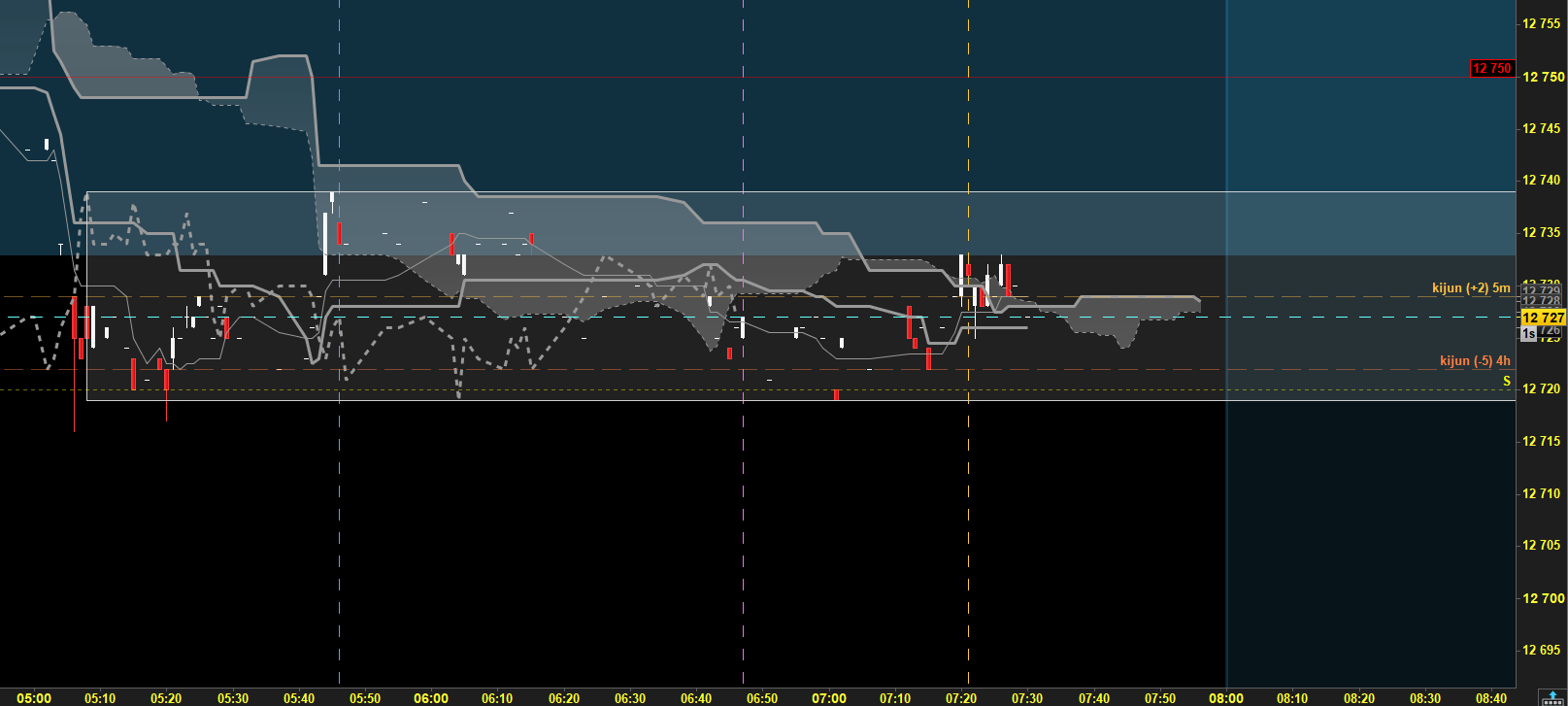Click the 06:10 time axis label
Image resolution: width=1568 pixels, height=706 pixels.
pos(497,698)
